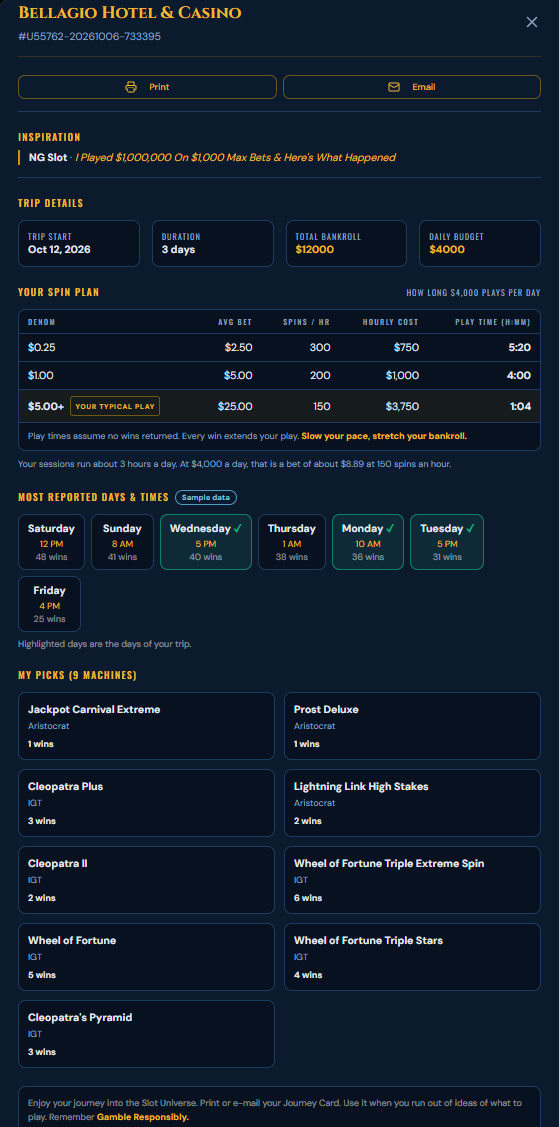
Task: Click the 'Slow your pace, stretch your bankroll' text
Action: tap(384, 436)
